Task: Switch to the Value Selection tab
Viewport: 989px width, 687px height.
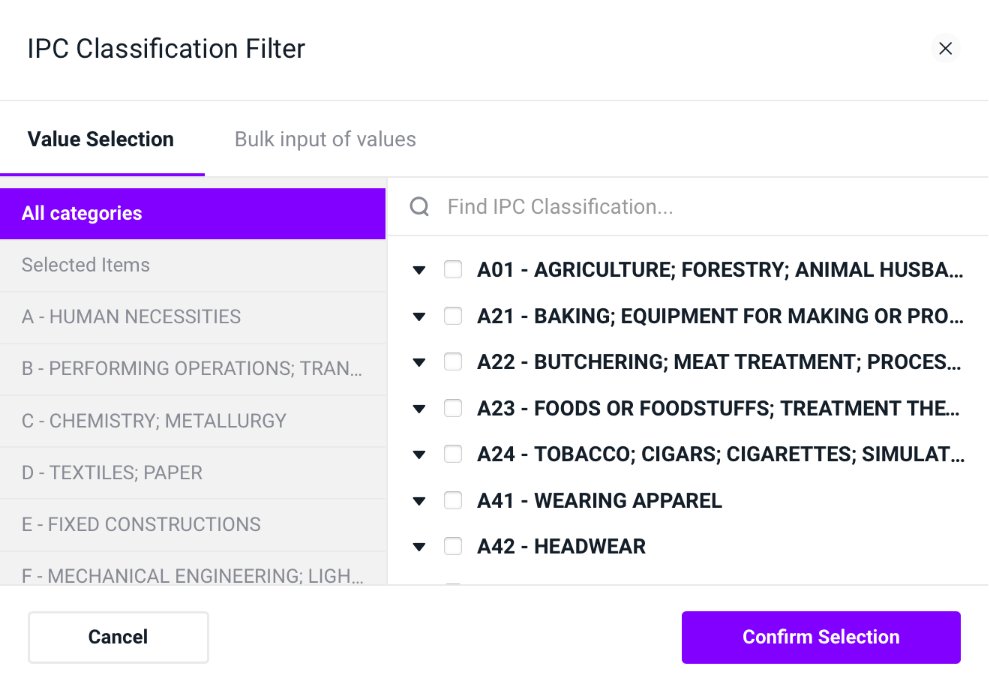Action: coord(101,139)
